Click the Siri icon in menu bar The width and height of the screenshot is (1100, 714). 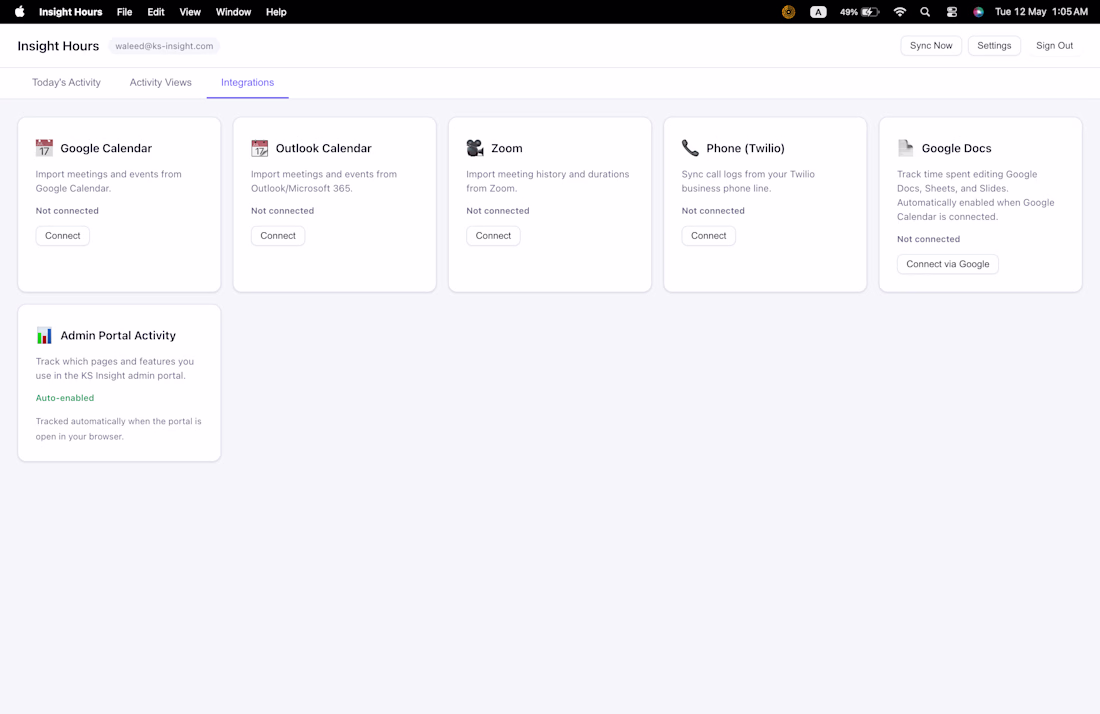coord(979,12)
